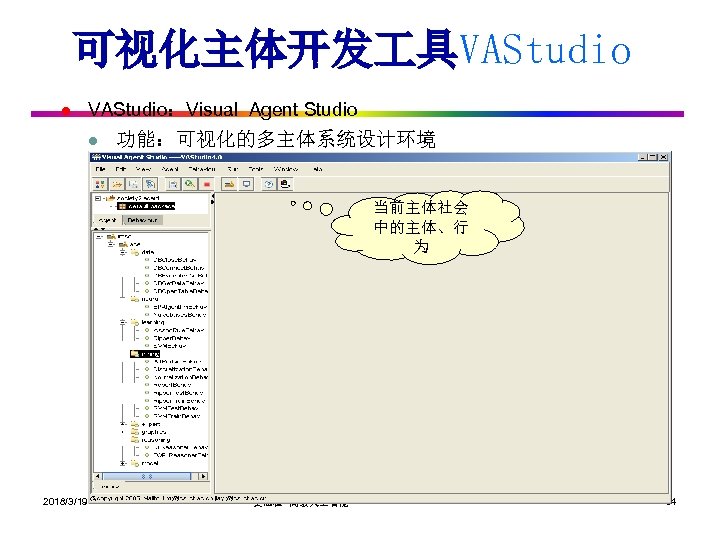
Task: Click the horizontal scrollbar thumb in tree
Action: [x=147, y=477]
